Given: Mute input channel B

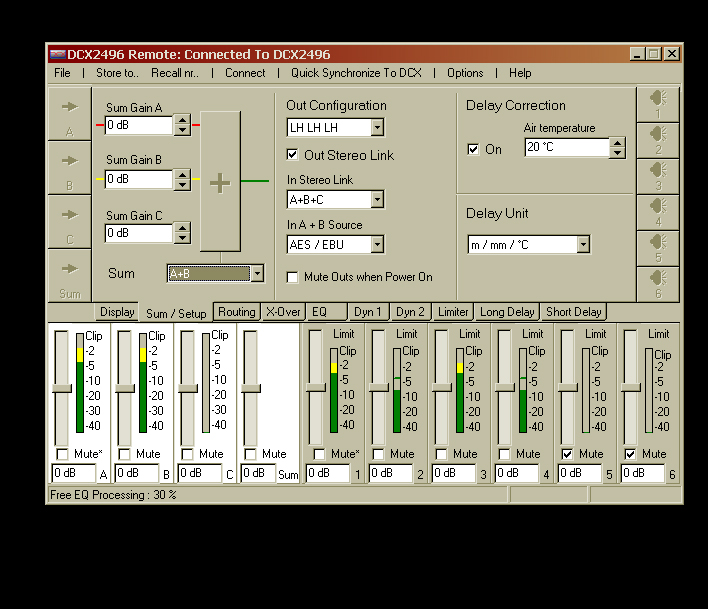Looking at the screenshot, I should [124, 454].
